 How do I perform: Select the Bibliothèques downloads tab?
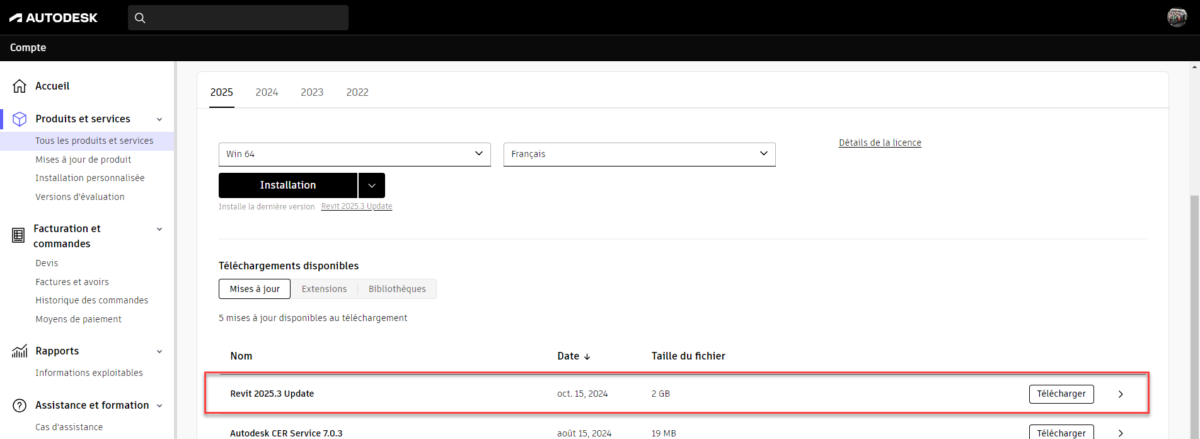coord(396,289)
